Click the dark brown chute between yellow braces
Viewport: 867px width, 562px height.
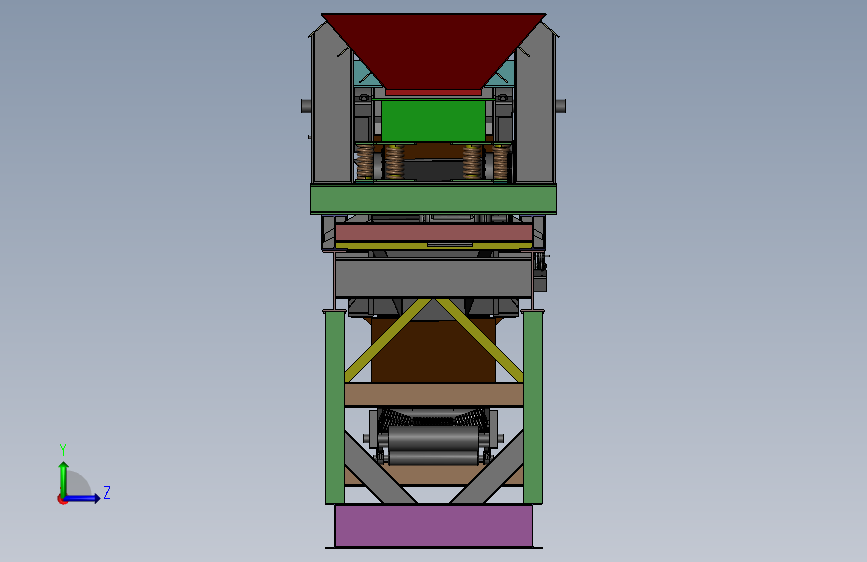coord(434,350)
